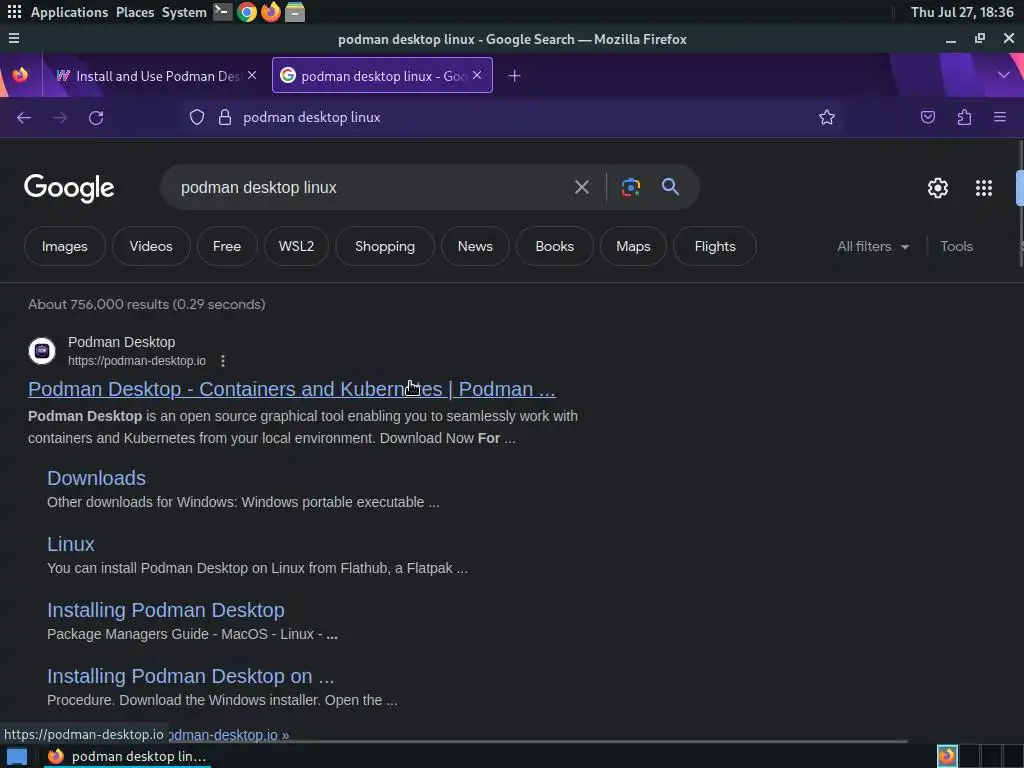Image resolution: width=1024 pixels, height=768 pixels.
Task: Open the System menu
Action: [184, 12]
